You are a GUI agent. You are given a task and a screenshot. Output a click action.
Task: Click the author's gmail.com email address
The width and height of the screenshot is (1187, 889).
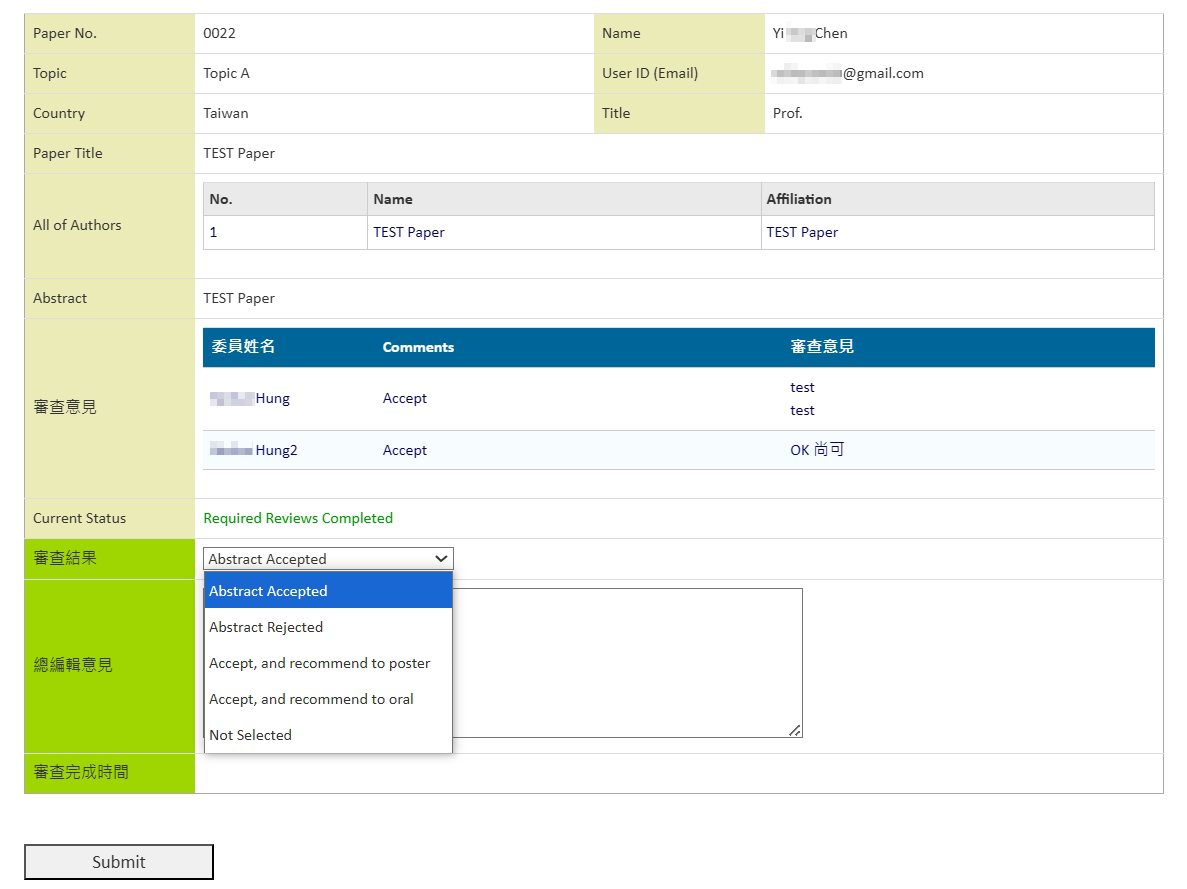848,73
